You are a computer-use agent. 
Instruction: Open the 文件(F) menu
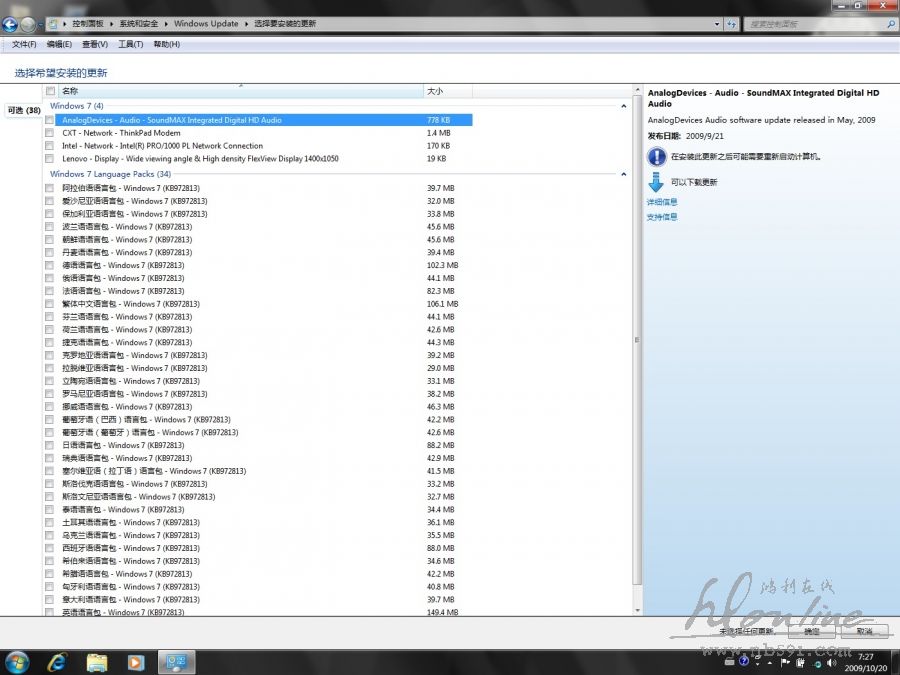[x=24, y=44]
